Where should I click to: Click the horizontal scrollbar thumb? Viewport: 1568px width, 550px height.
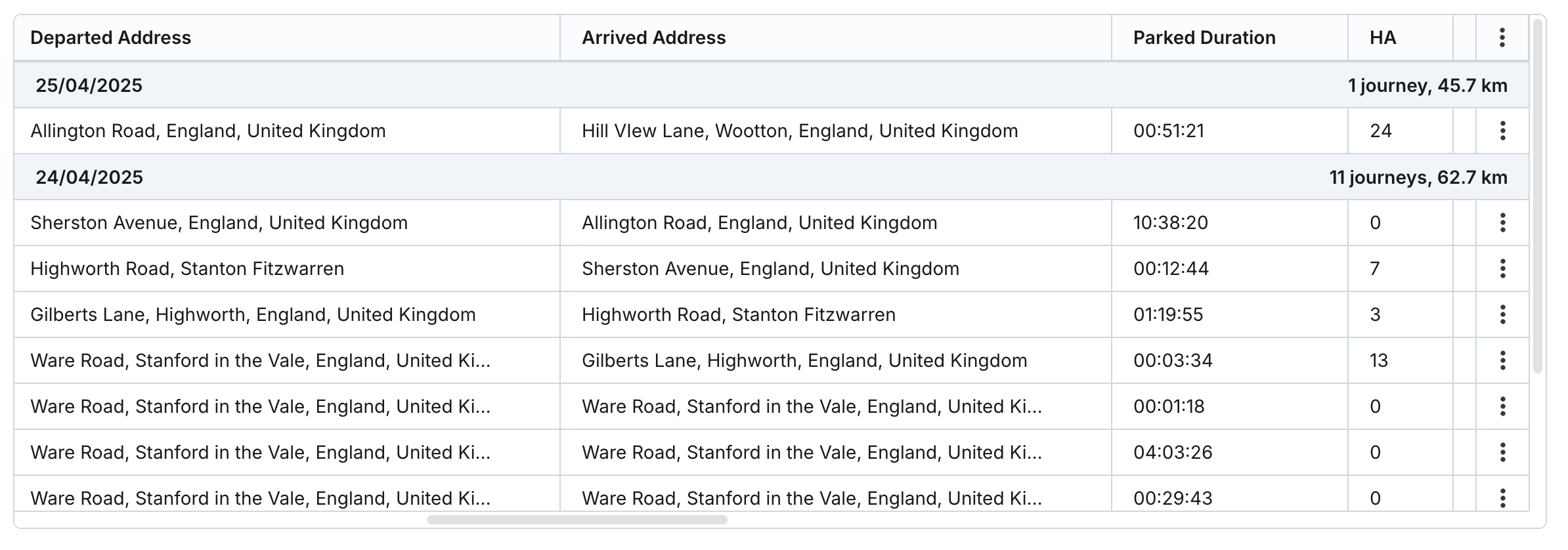click(577, 520)
